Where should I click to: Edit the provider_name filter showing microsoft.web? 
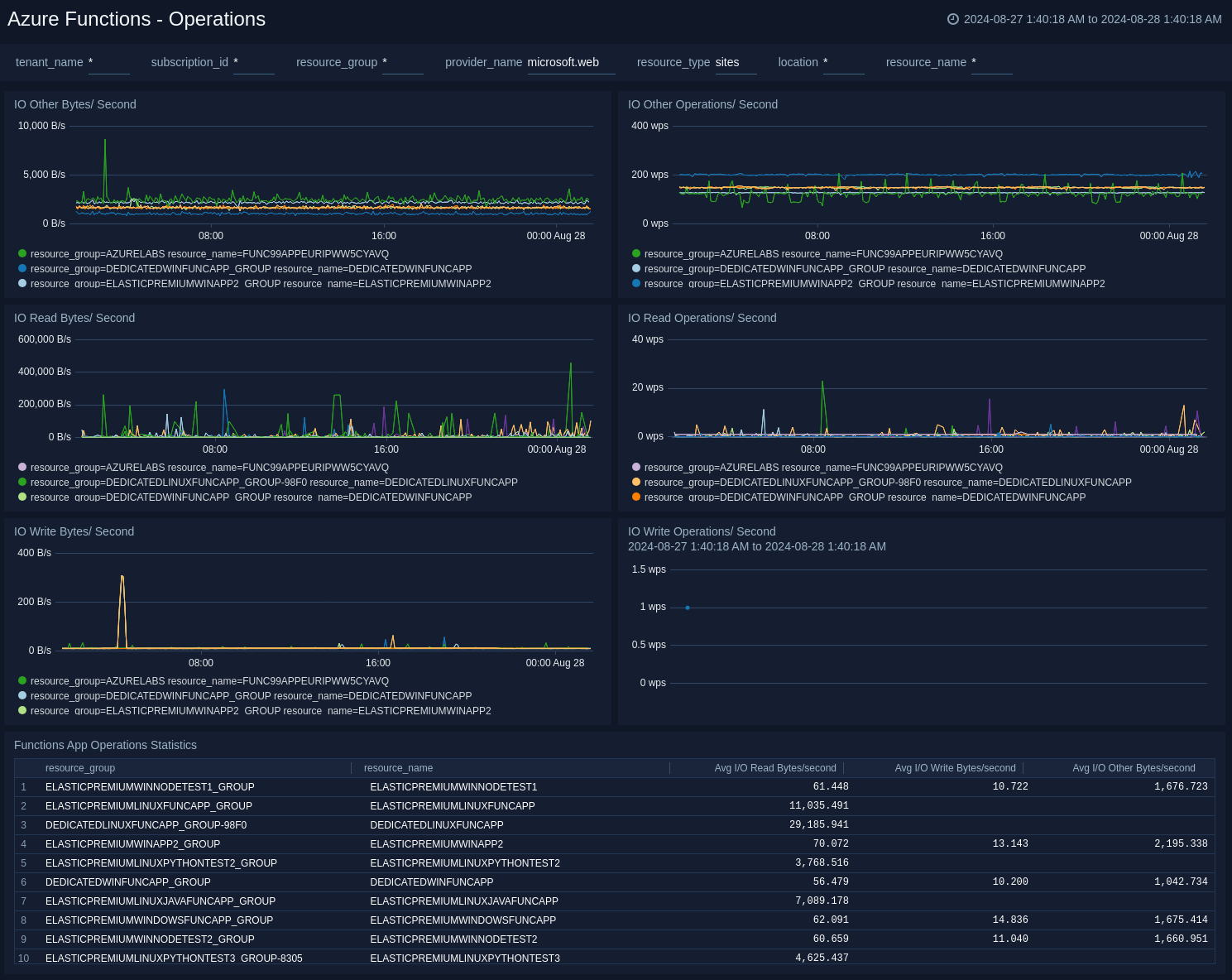[571, 62]
